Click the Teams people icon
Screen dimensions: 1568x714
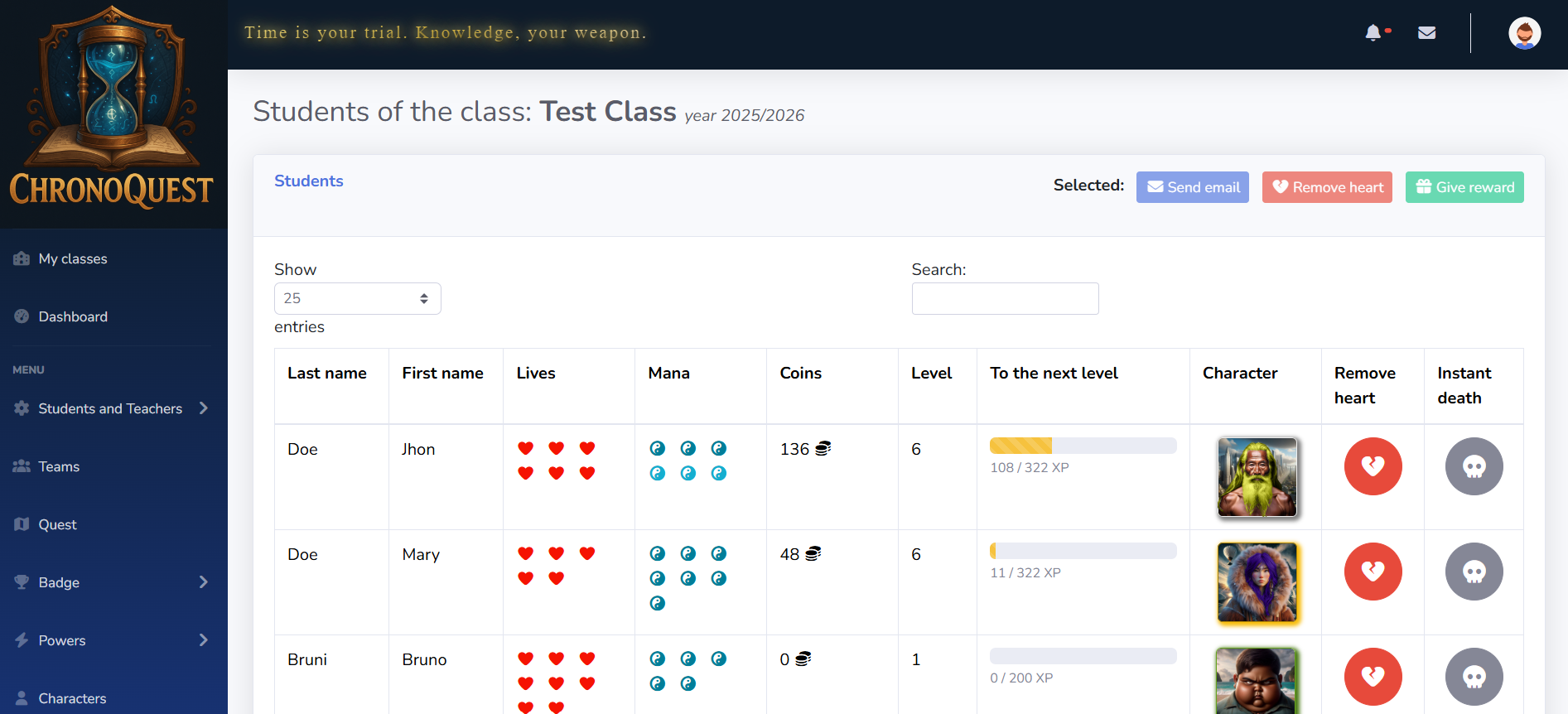(22, 466)
